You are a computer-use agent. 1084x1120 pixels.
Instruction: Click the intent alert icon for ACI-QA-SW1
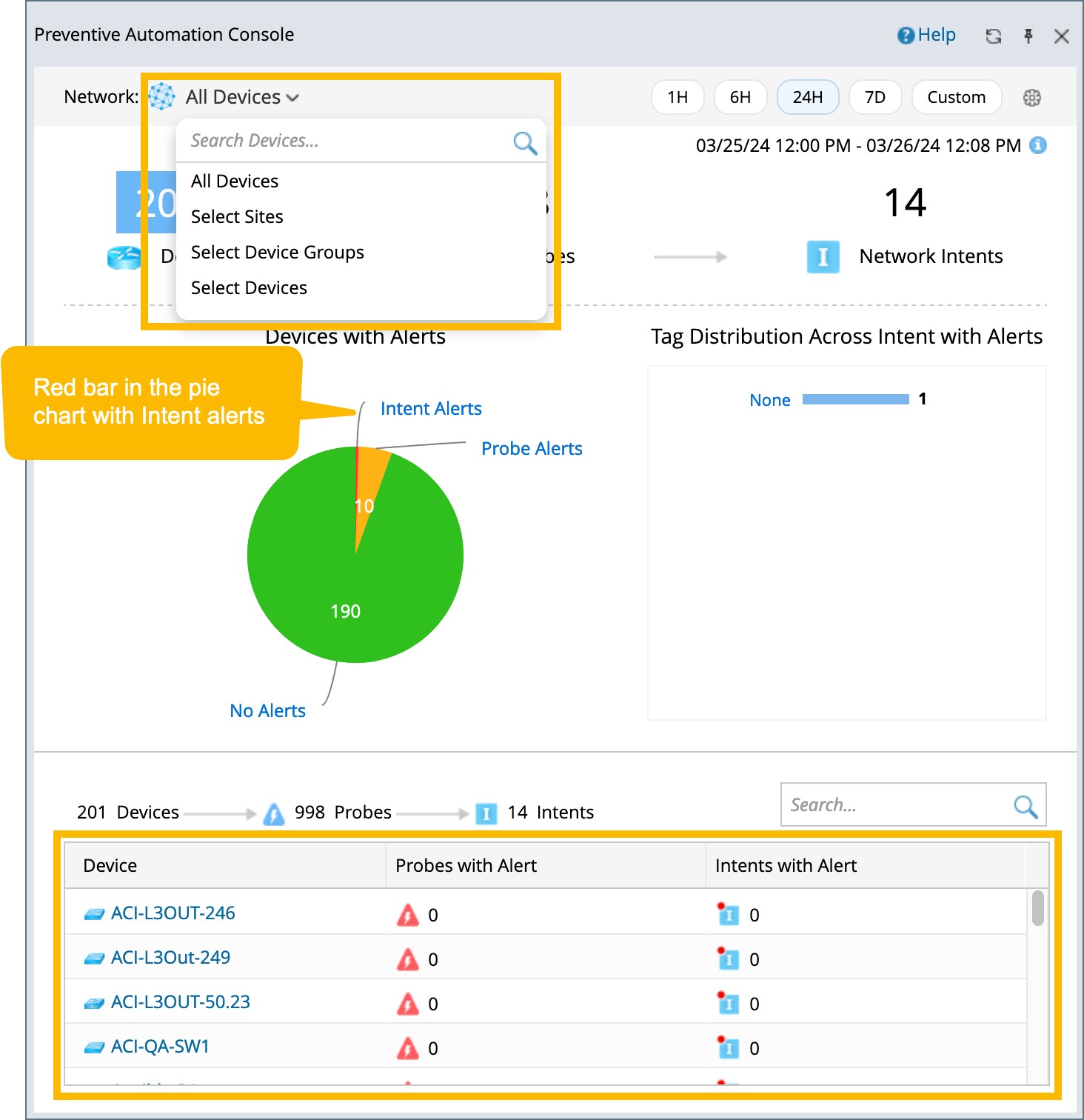click(729, 1047)
